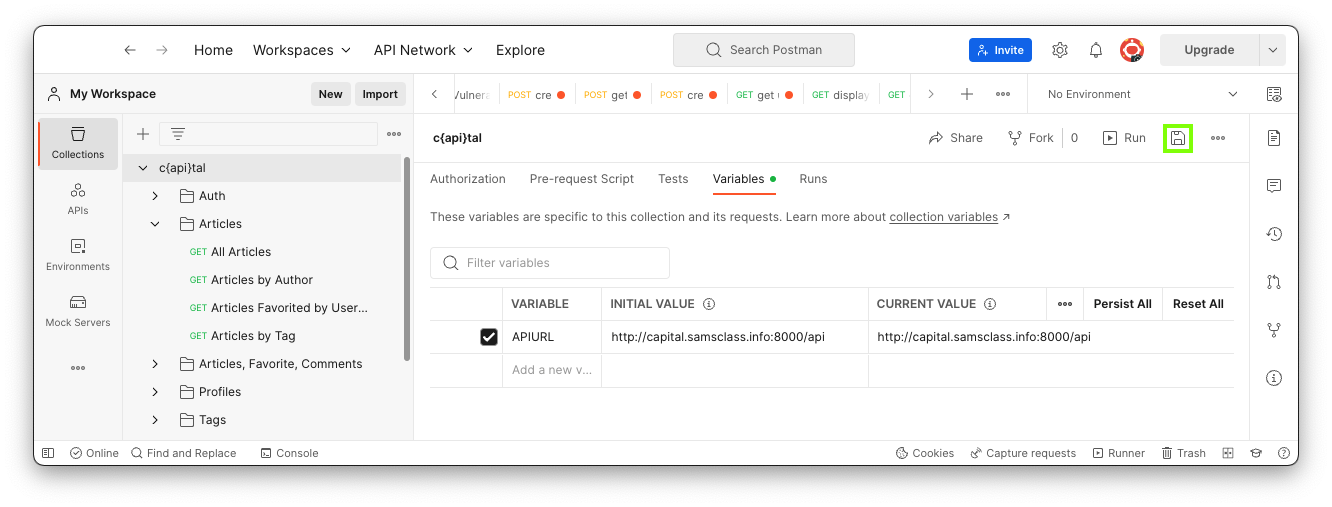Screen dimensions: 1332x507
Task: Open the notifications bell
Action: [x=1096, y=50]
